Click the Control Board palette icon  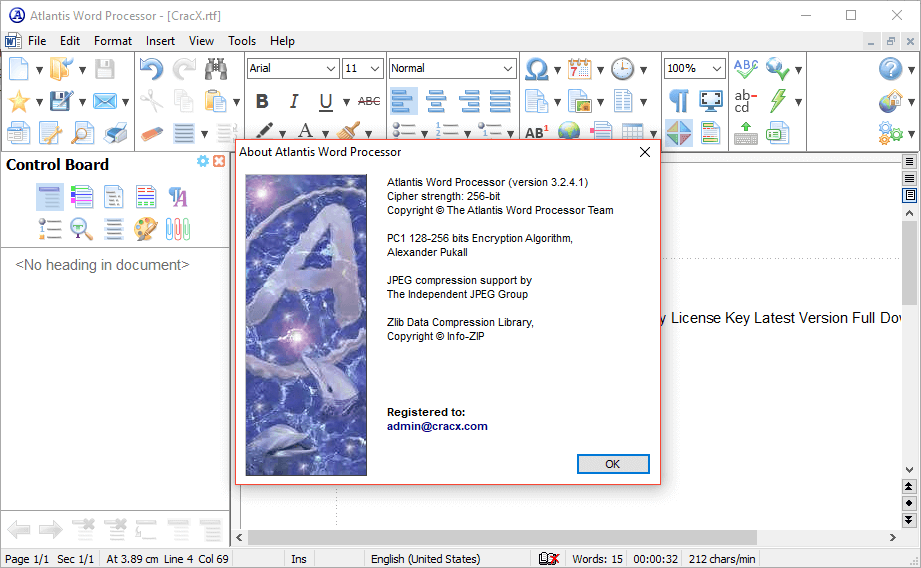coord(145,229)
